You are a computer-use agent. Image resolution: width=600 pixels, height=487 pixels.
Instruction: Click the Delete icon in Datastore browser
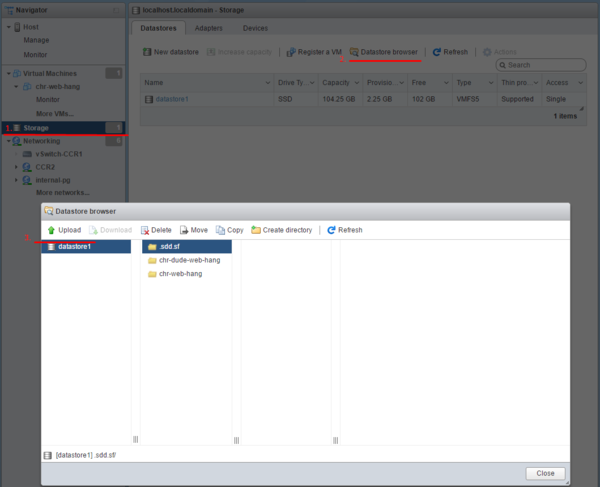tap(145, 230)
